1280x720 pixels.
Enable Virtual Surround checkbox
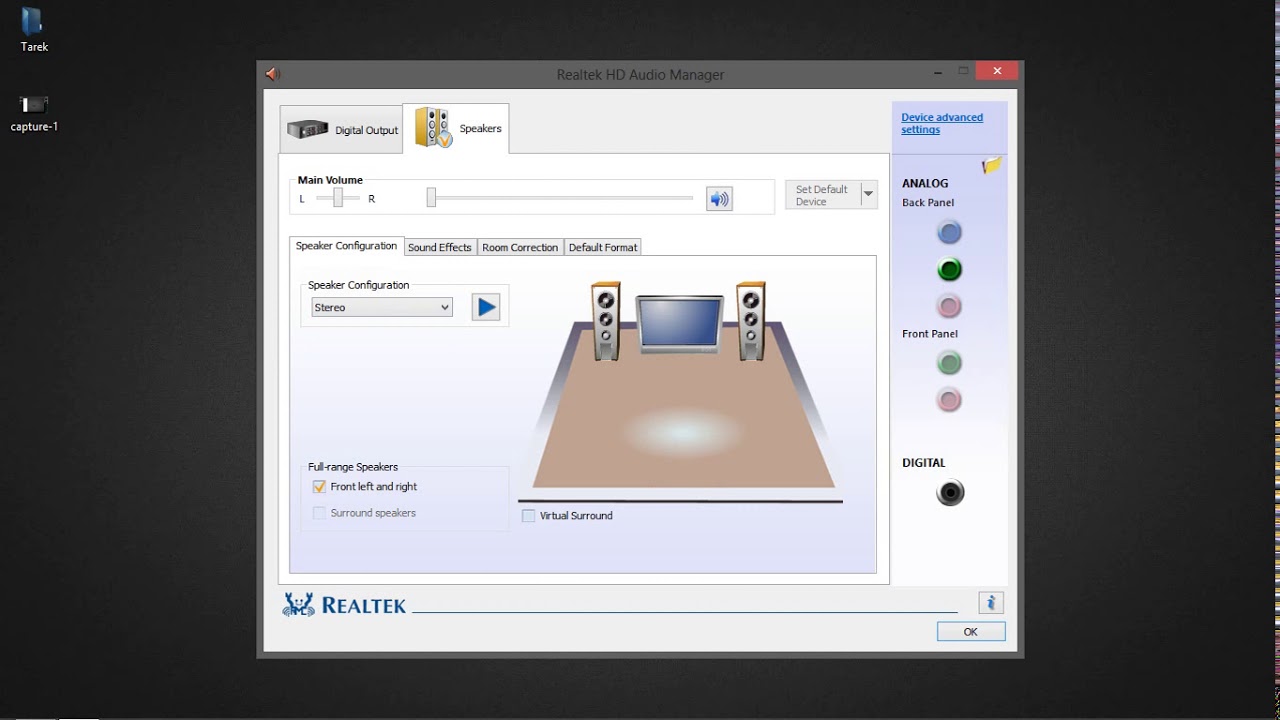pos(528,516)
